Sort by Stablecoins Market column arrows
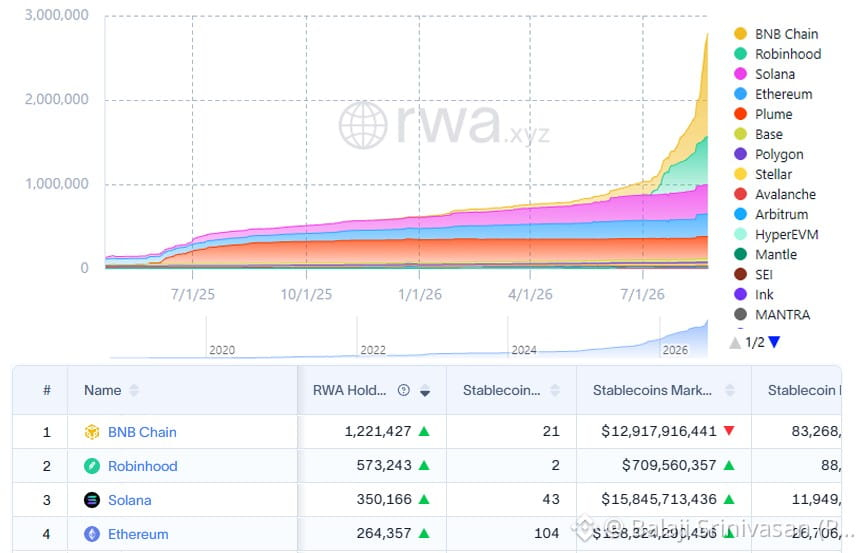Viewport: 862px width, 553px height. tap(730, 391)
